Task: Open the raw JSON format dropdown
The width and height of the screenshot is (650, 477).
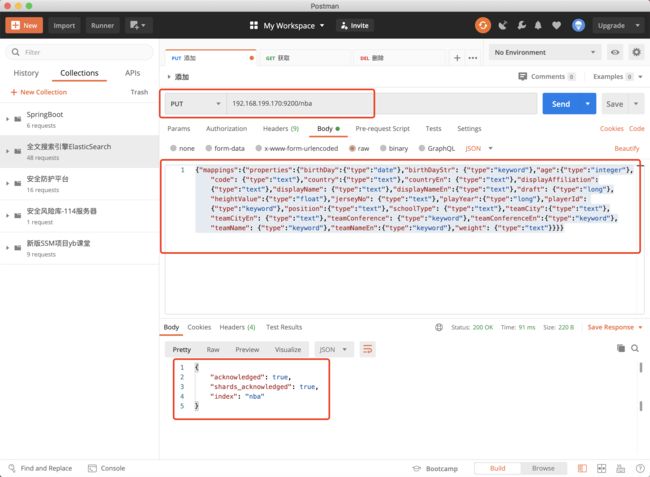Action: coord(479,148)
